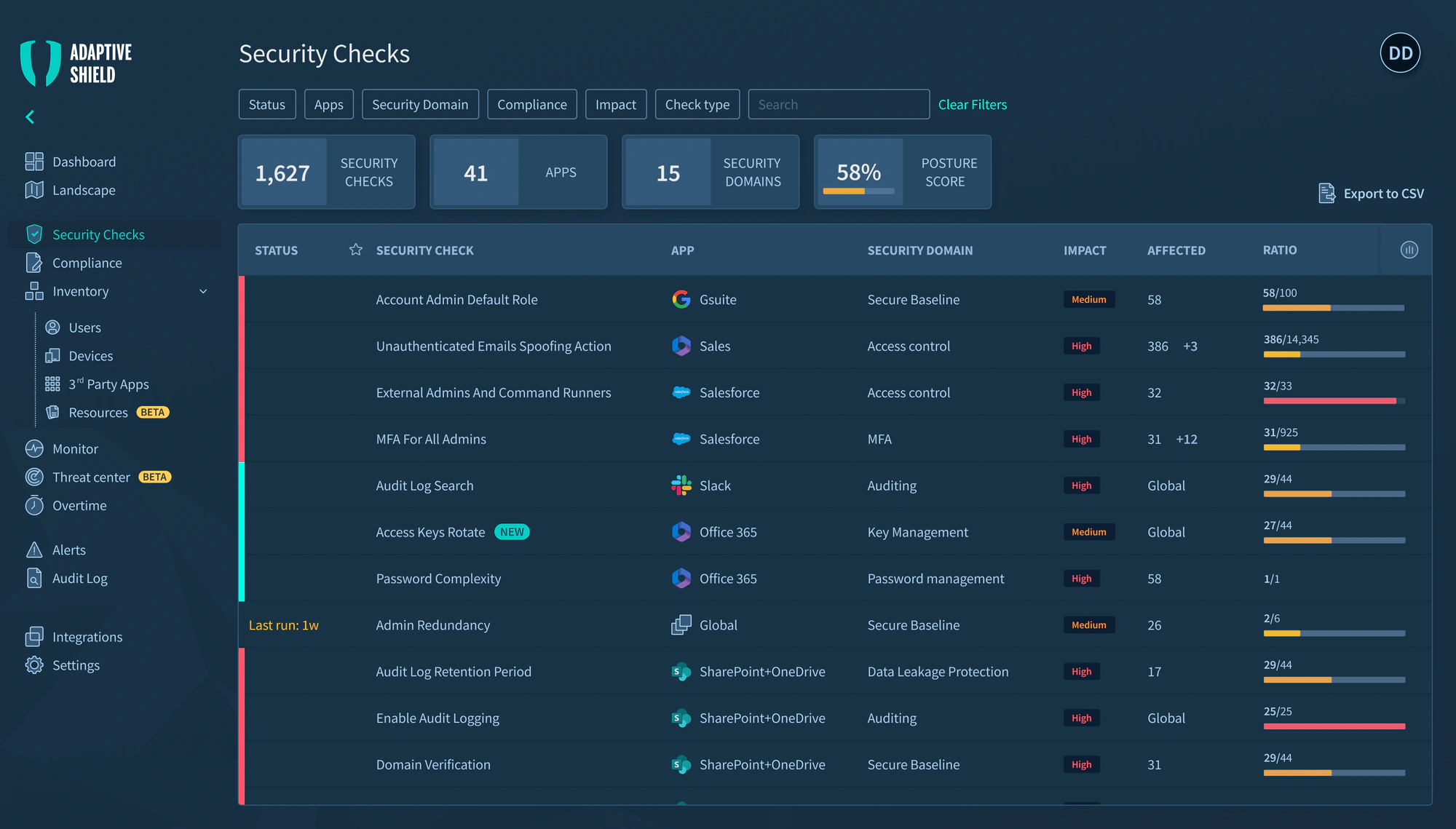
Task: Click the Audit Log search-document icon
Action: coord(34,578)
